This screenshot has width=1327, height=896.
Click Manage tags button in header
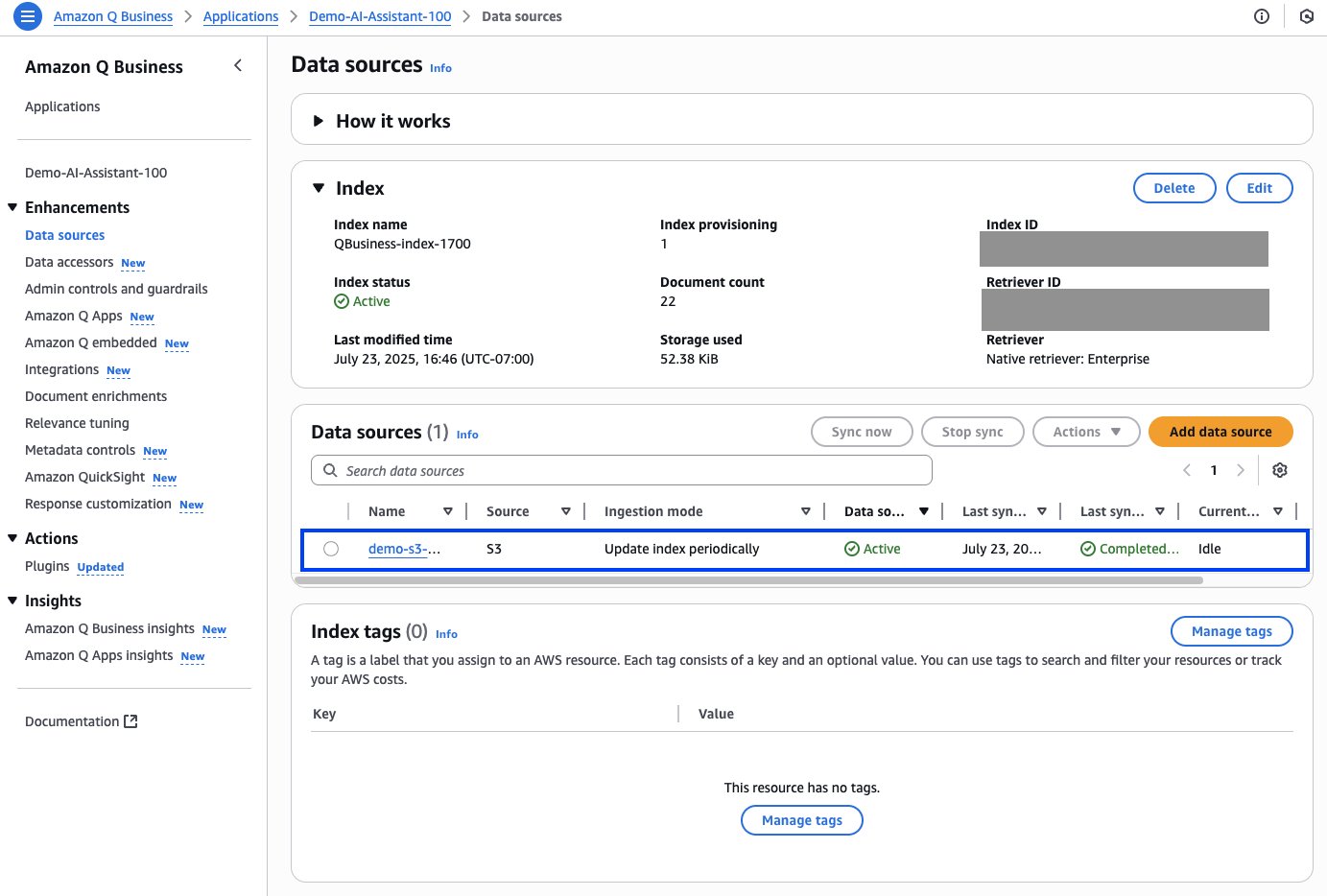1232,631
